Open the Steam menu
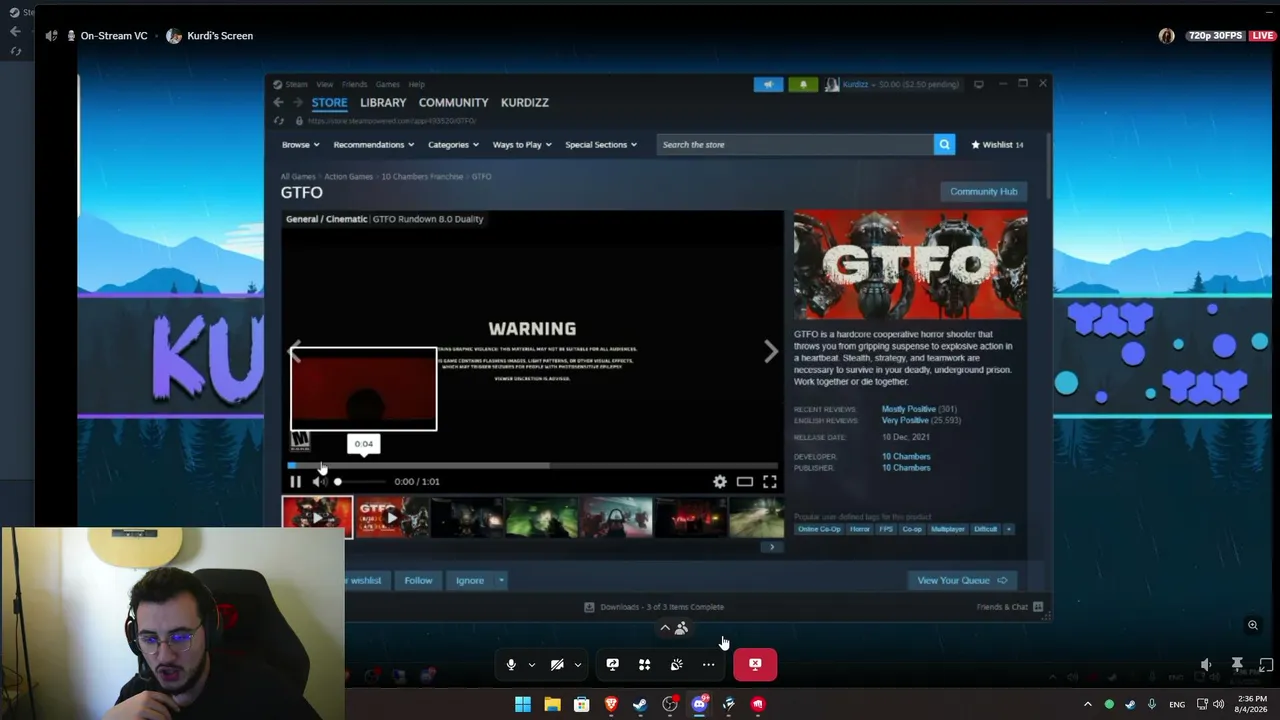This screenshot has height=720, width=1280. (297, 84)
